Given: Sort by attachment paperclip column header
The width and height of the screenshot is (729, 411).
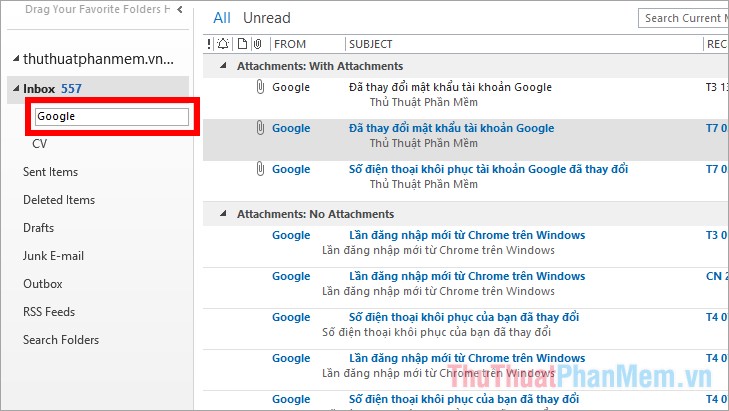Looking at the screenshot, I should tap(258, 44).
